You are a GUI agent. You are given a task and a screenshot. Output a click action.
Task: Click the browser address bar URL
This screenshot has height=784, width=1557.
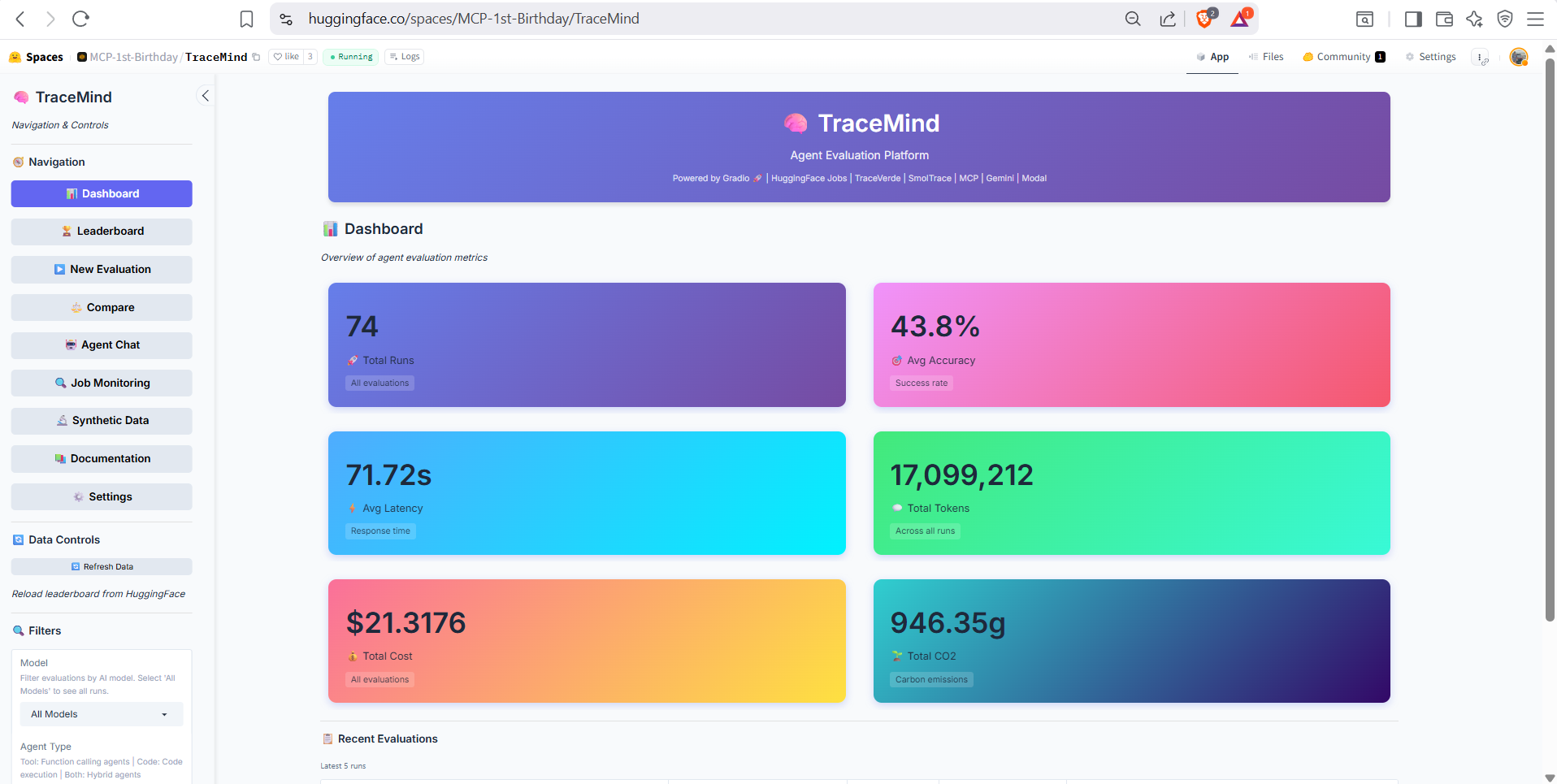coord(474,19)
